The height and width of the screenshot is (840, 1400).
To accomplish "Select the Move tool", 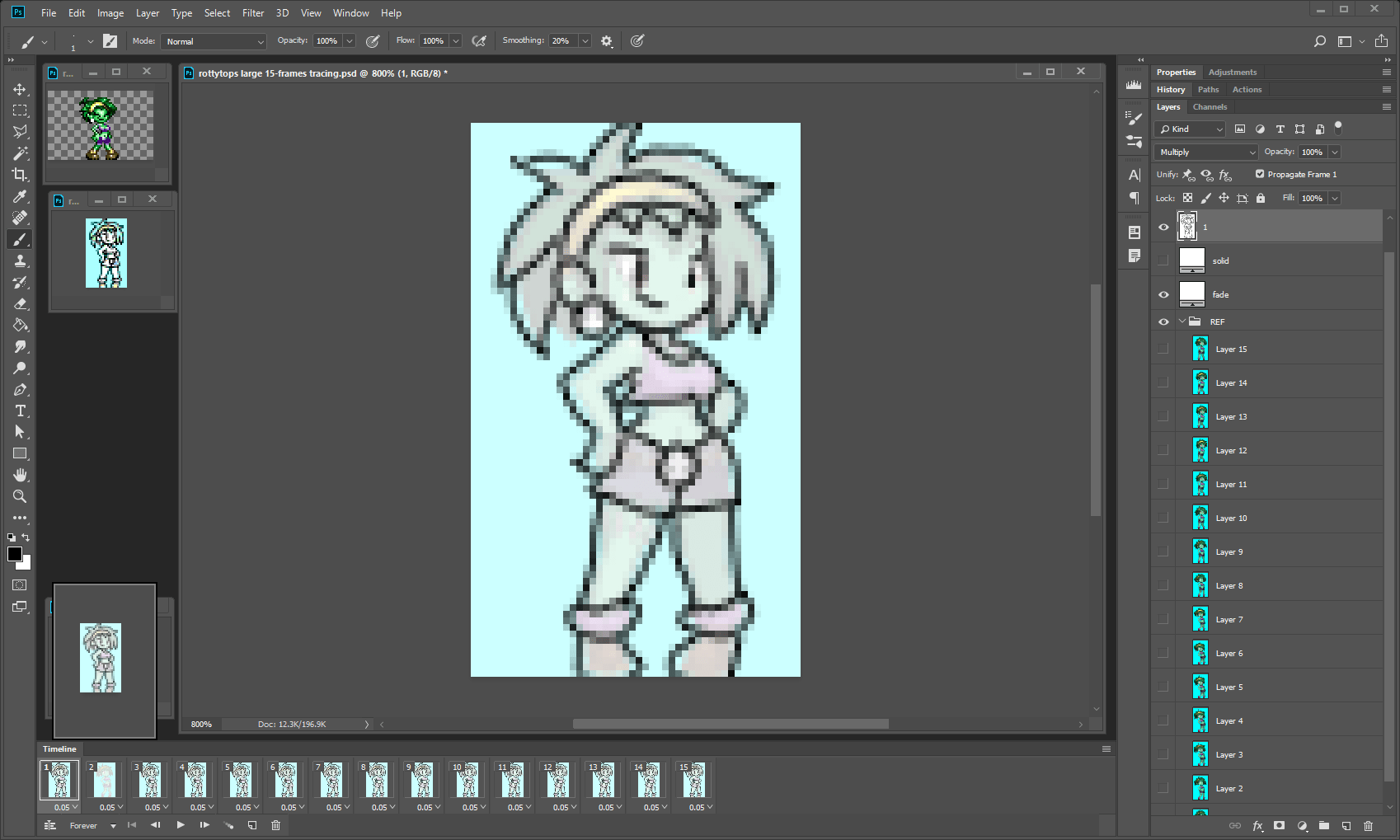I will pos(20,89).
